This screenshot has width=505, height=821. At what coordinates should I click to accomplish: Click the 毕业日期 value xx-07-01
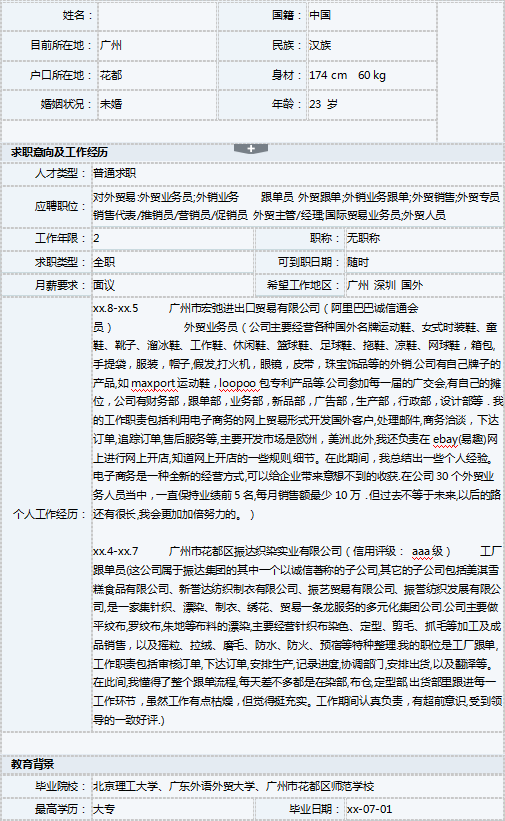click(369, 809)
